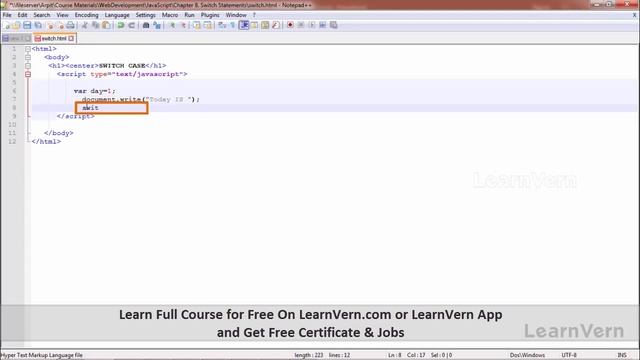The image size is (640, 360).
Task: Open the Run menu
Action: [189, 15]
